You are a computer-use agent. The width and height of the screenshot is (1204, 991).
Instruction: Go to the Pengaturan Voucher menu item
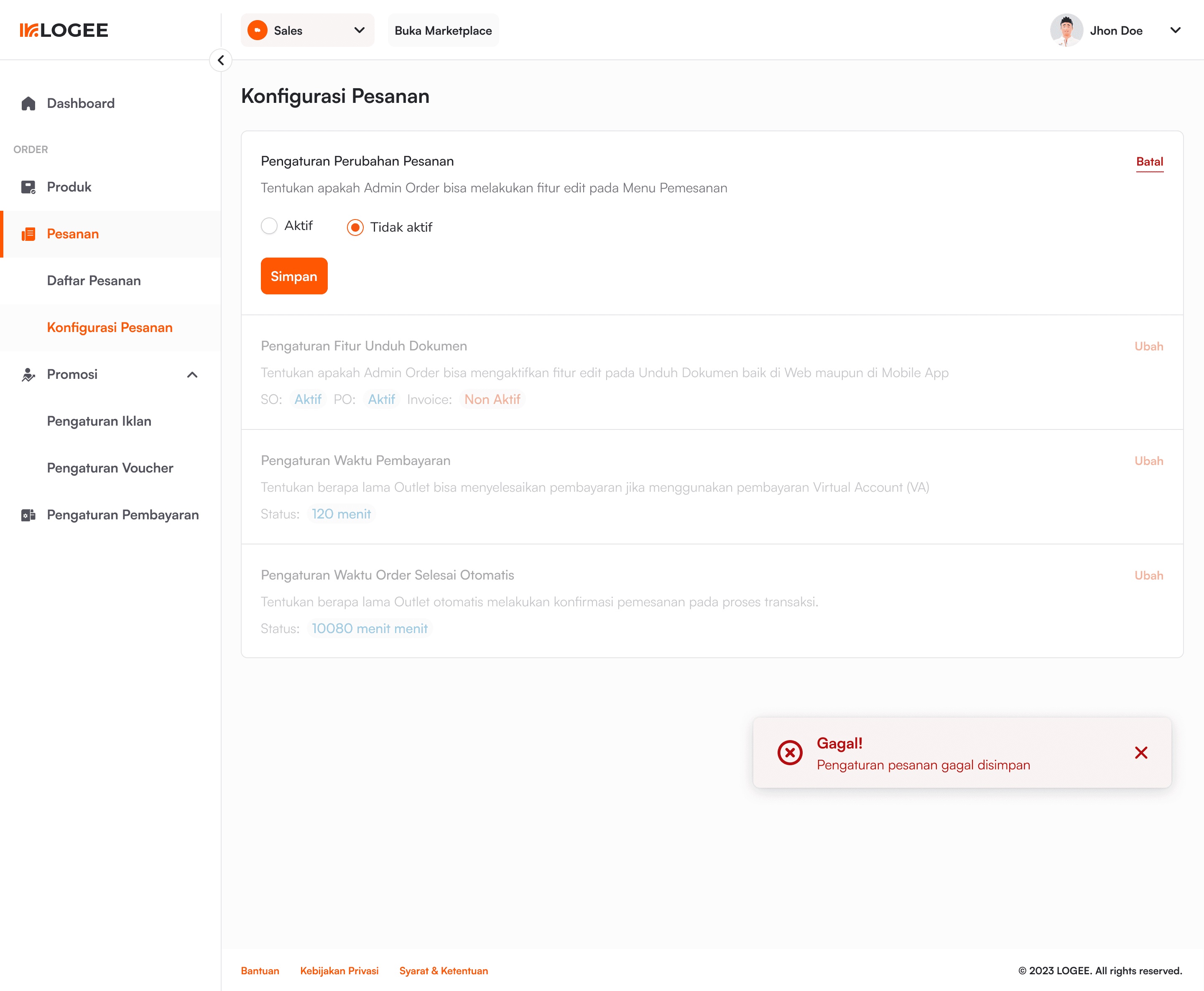[110, 468]
